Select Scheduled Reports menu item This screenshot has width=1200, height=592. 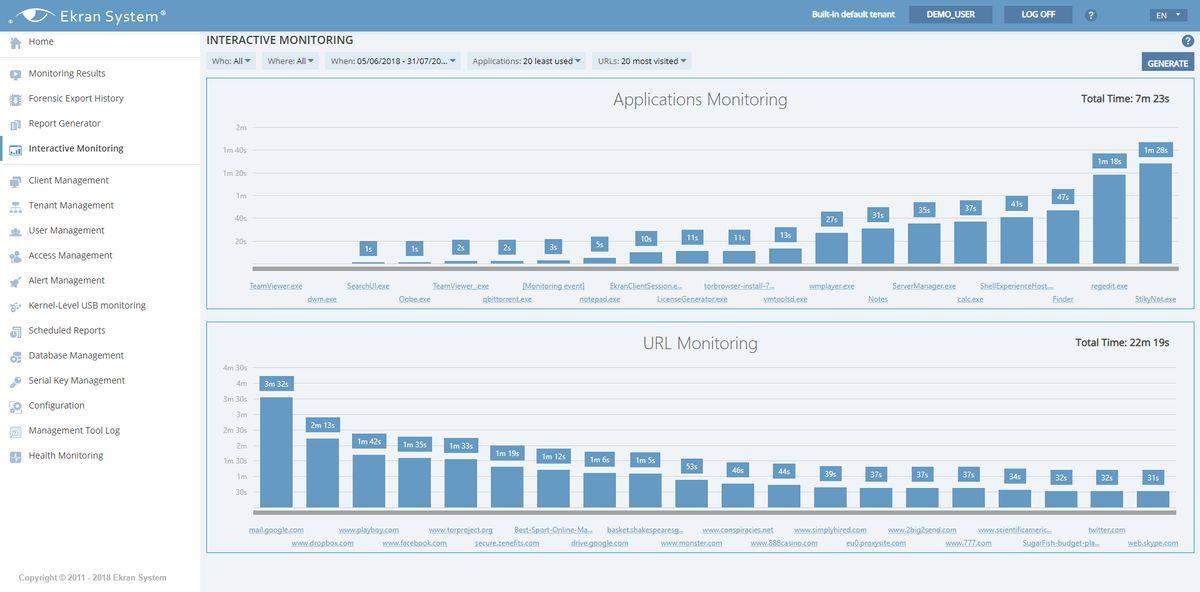(x=67, y=331)
